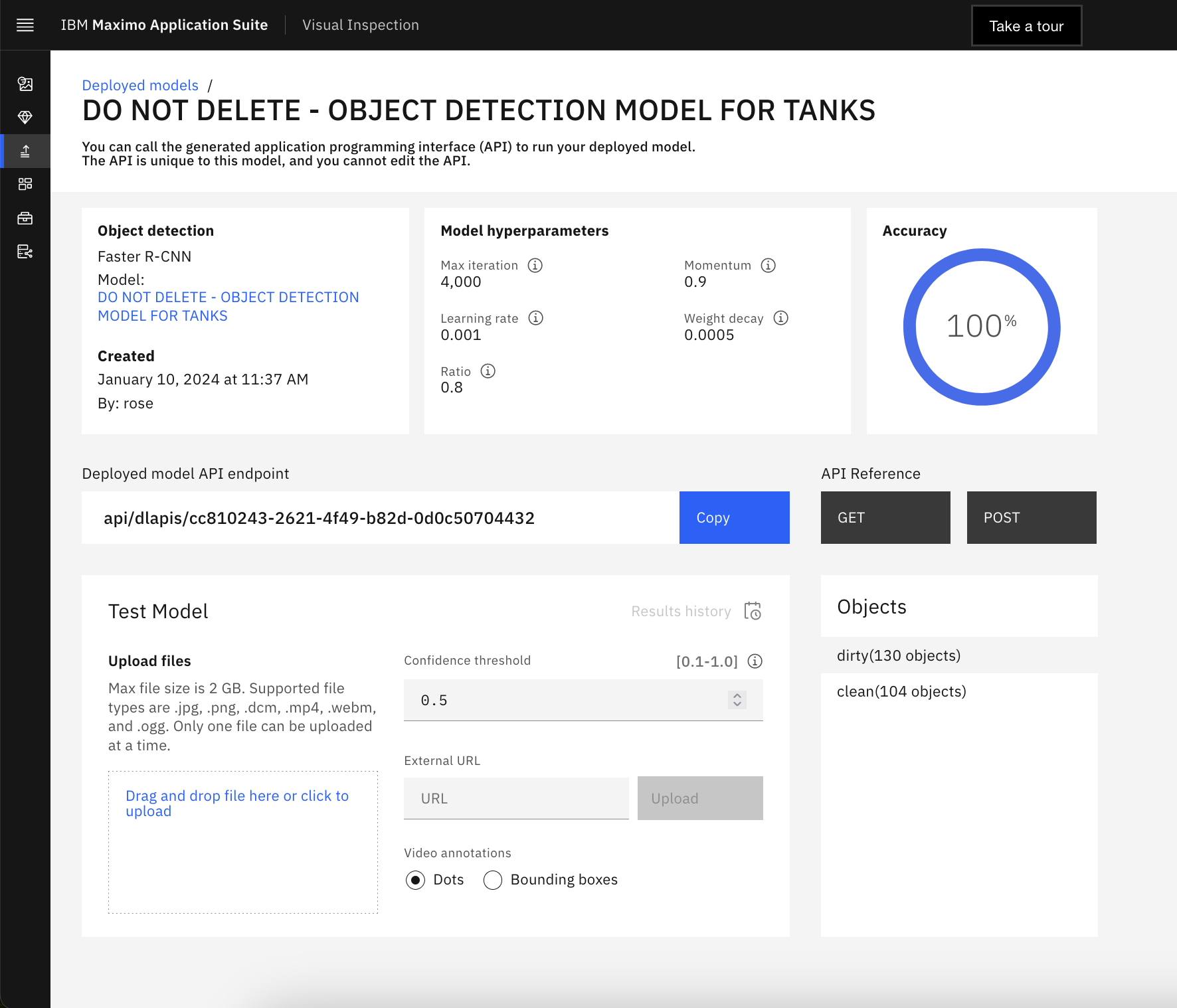Select clean(104 objects) row
The width and height of the screenshot is (1177, 1008).
[959, 691]
